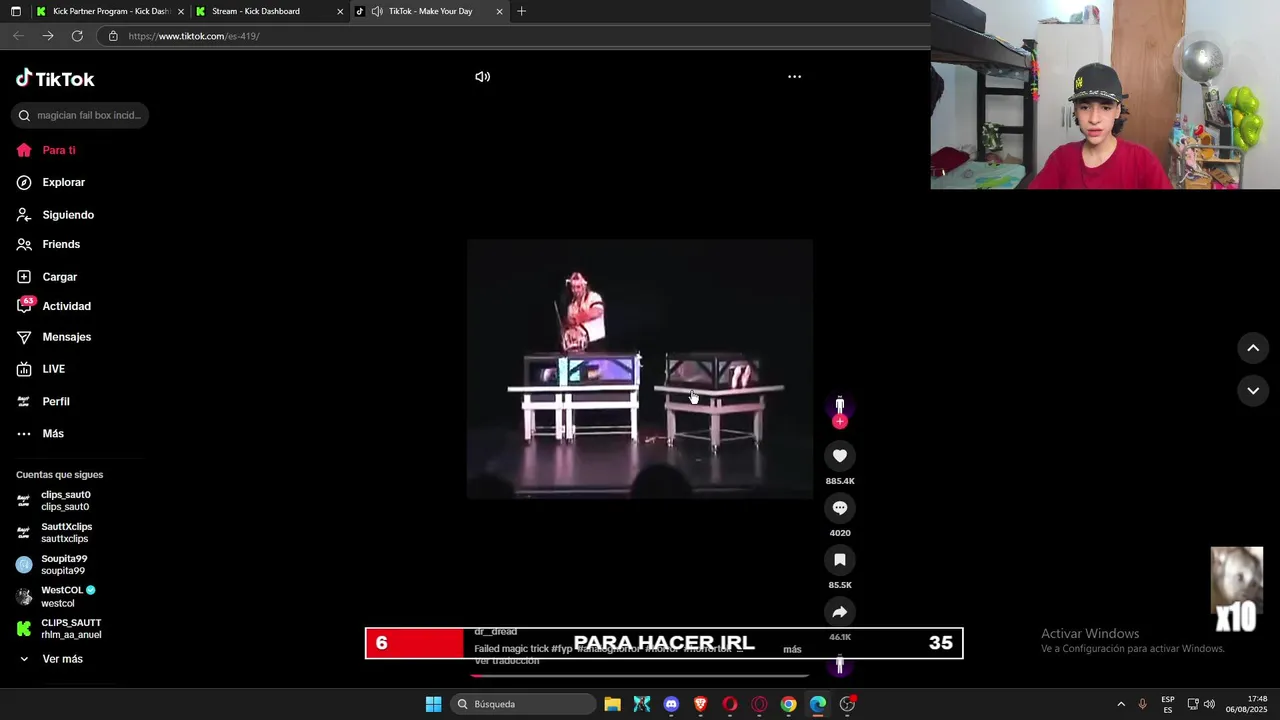The width and height of the screenshot is (1280, 720).
Task: Open File Explorer from taskbar
Action: click(x=612, y=704)
